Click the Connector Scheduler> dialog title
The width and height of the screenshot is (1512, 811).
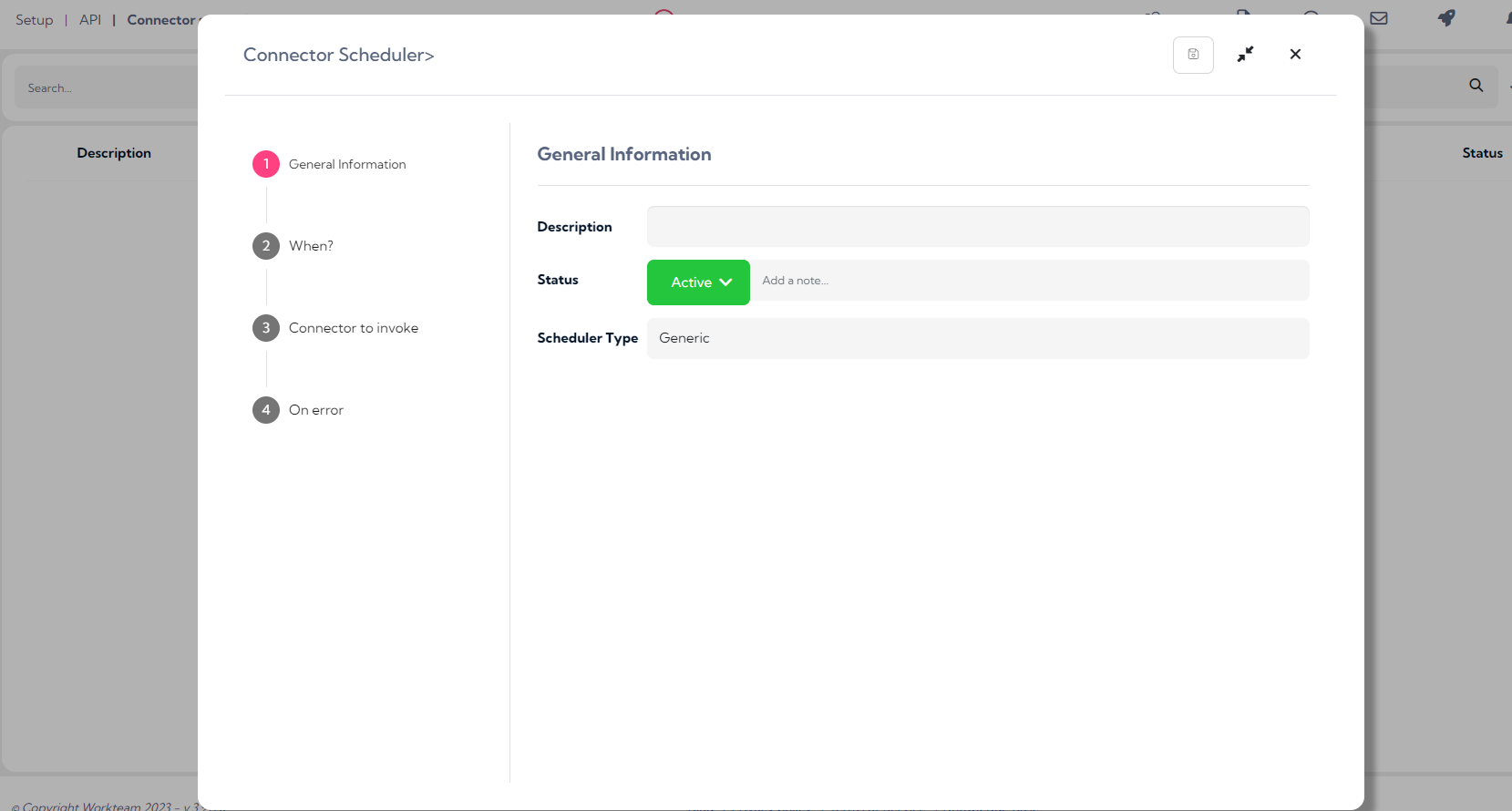[x=338, y=55]
